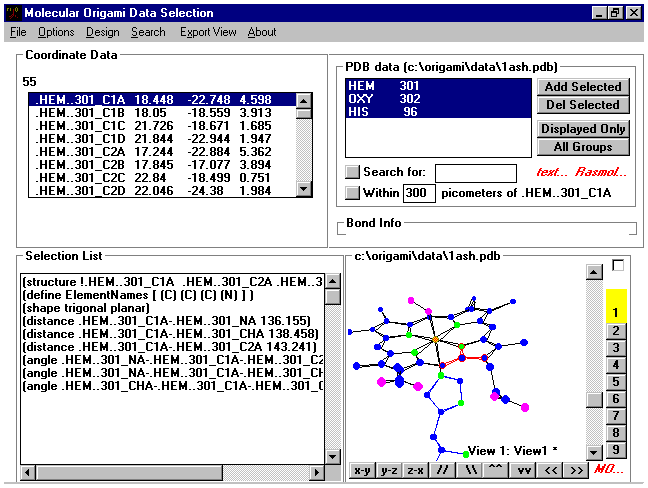Click the vv move down button

tap(522, 469)
